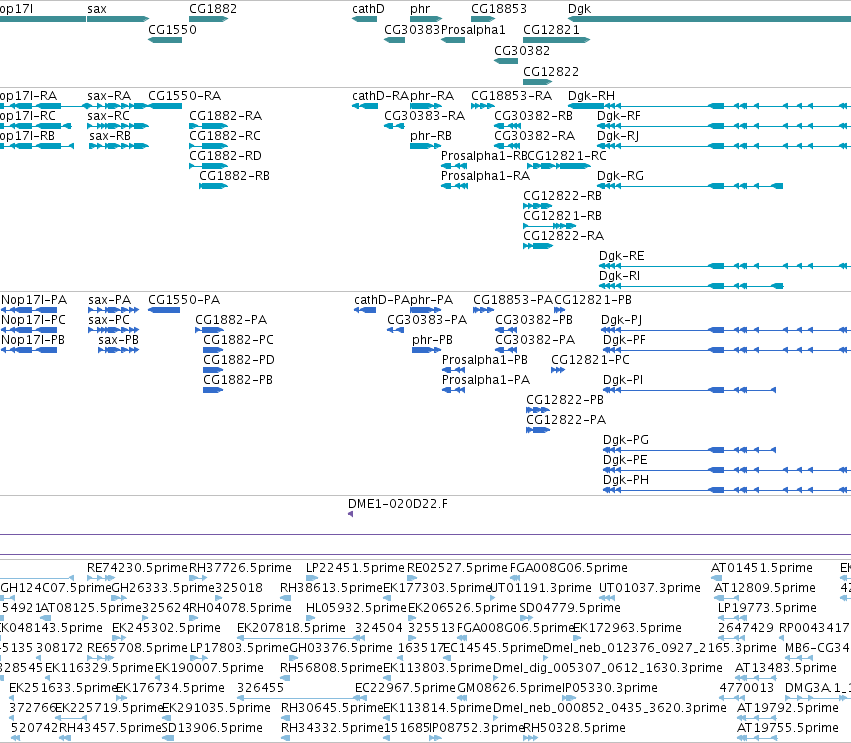This screenshot has width=851, height=743.
Task: Click the CG18853 gene label
Action: click(499, 9)
